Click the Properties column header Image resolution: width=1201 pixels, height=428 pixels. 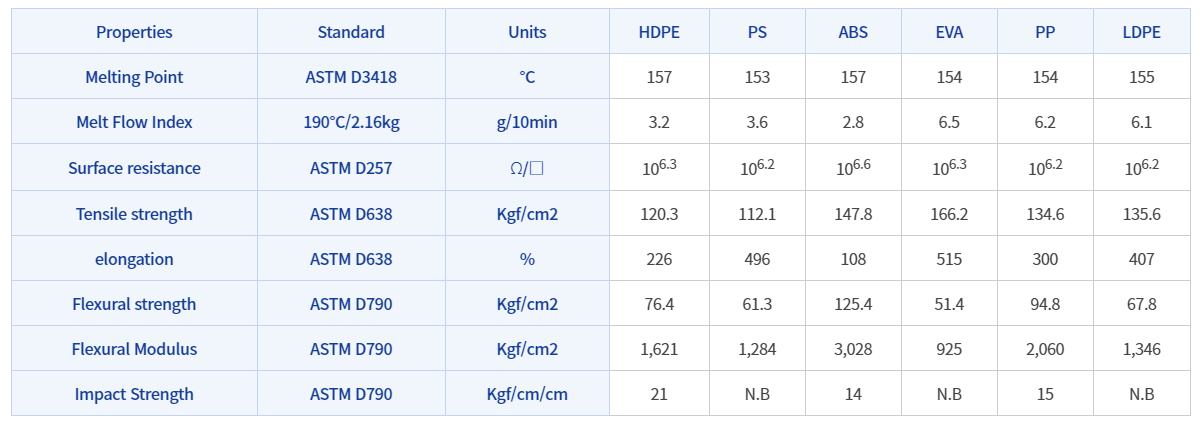(134, 32)
